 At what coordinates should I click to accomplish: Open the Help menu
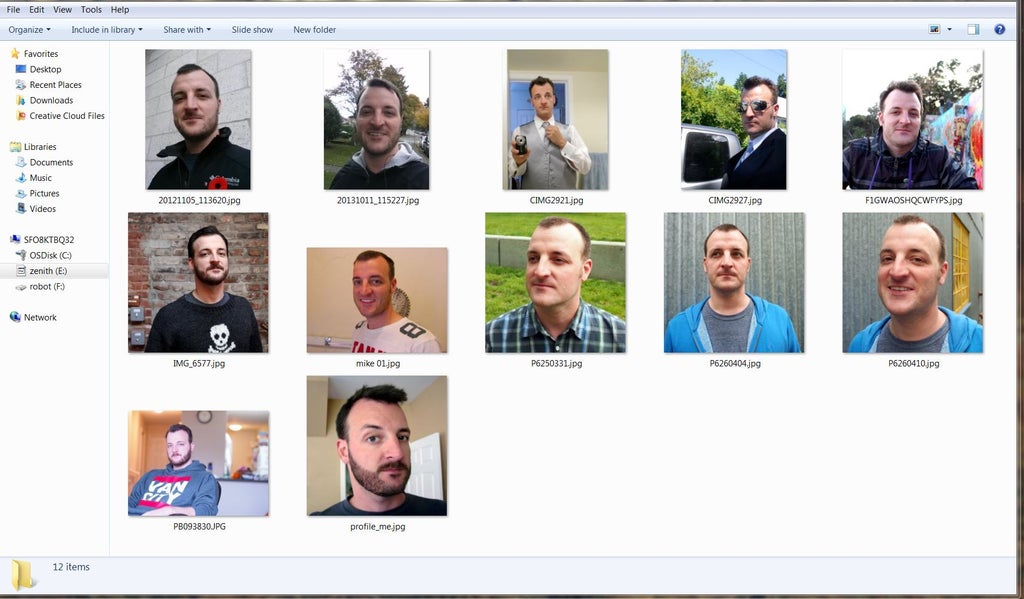point(120,10)
